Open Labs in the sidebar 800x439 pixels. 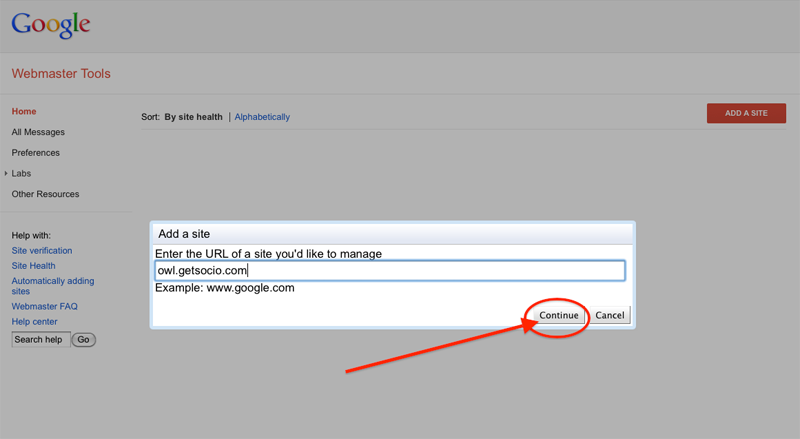pos(21,174)
